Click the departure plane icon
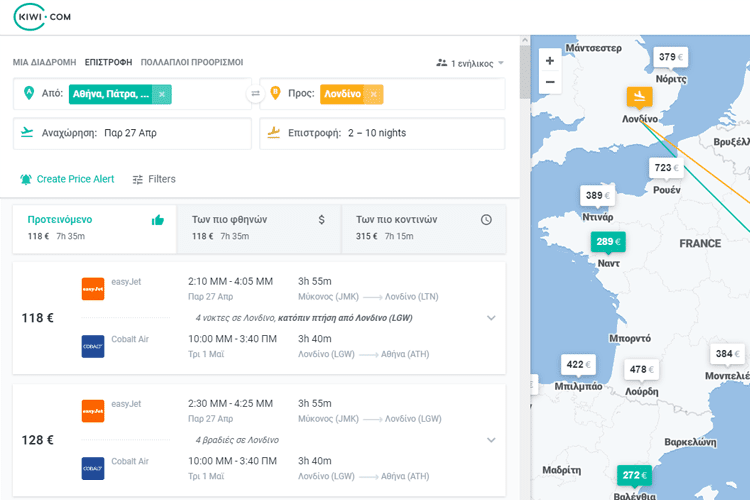Screen dimensions: 750x500 pos(27,133)
